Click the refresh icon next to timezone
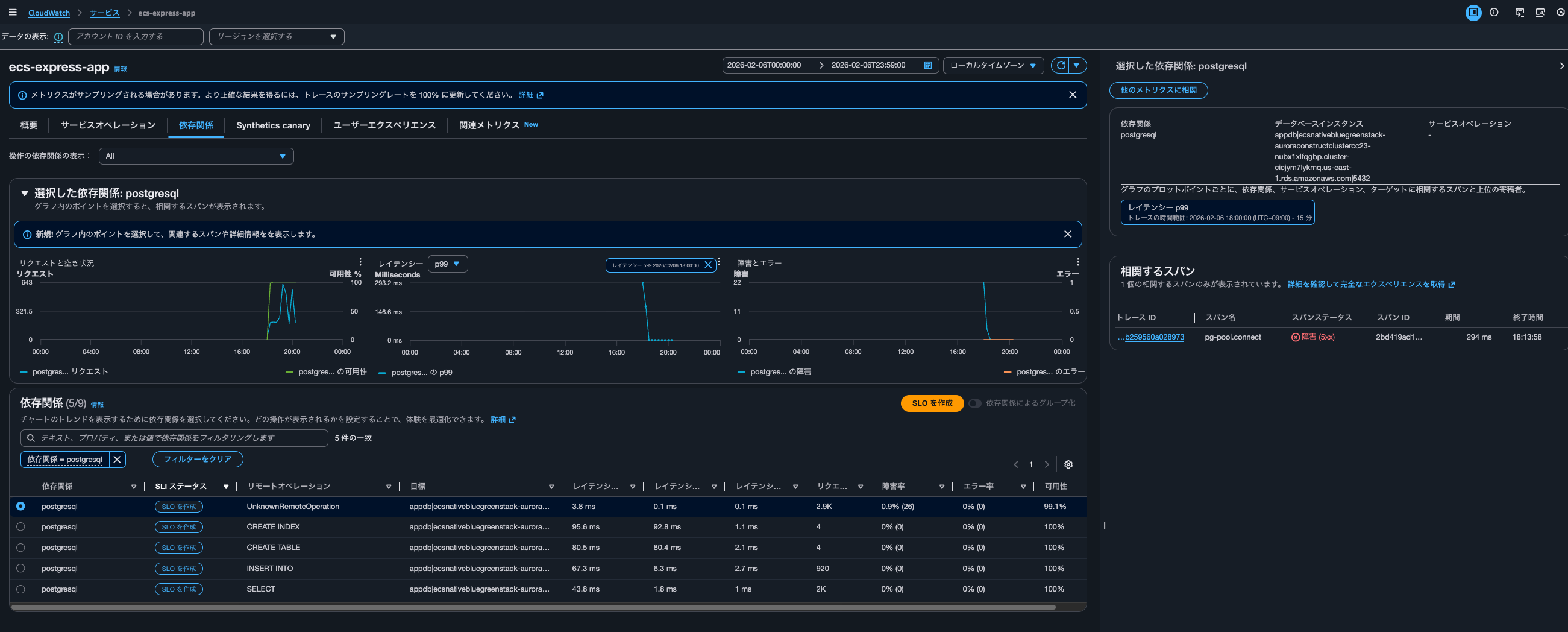 pyautogui.click(x=1061, y=65)
